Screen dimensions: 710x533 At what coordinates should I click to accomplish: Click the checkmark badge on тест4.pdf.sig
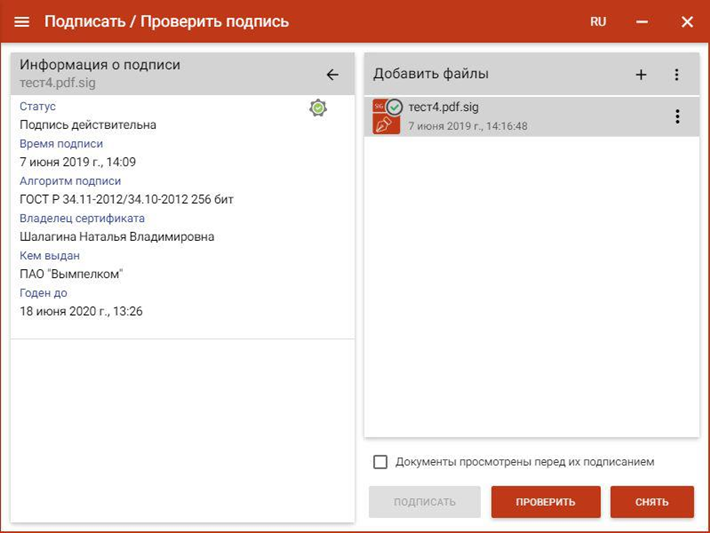coord(394,108)
